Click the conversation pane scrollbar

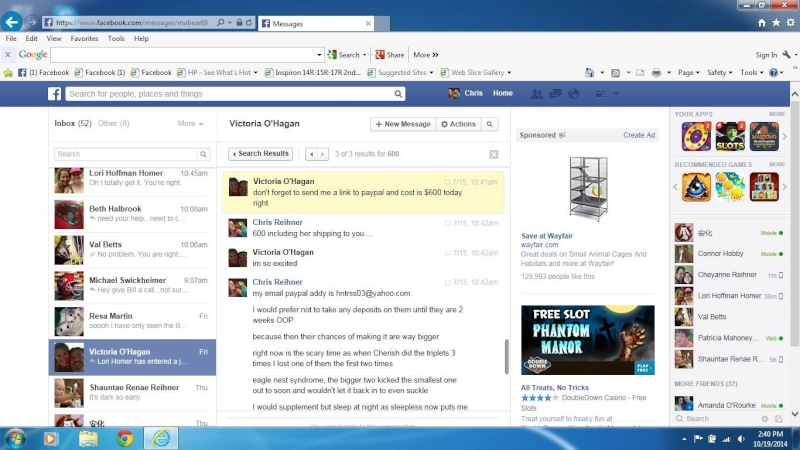[506, 356]
